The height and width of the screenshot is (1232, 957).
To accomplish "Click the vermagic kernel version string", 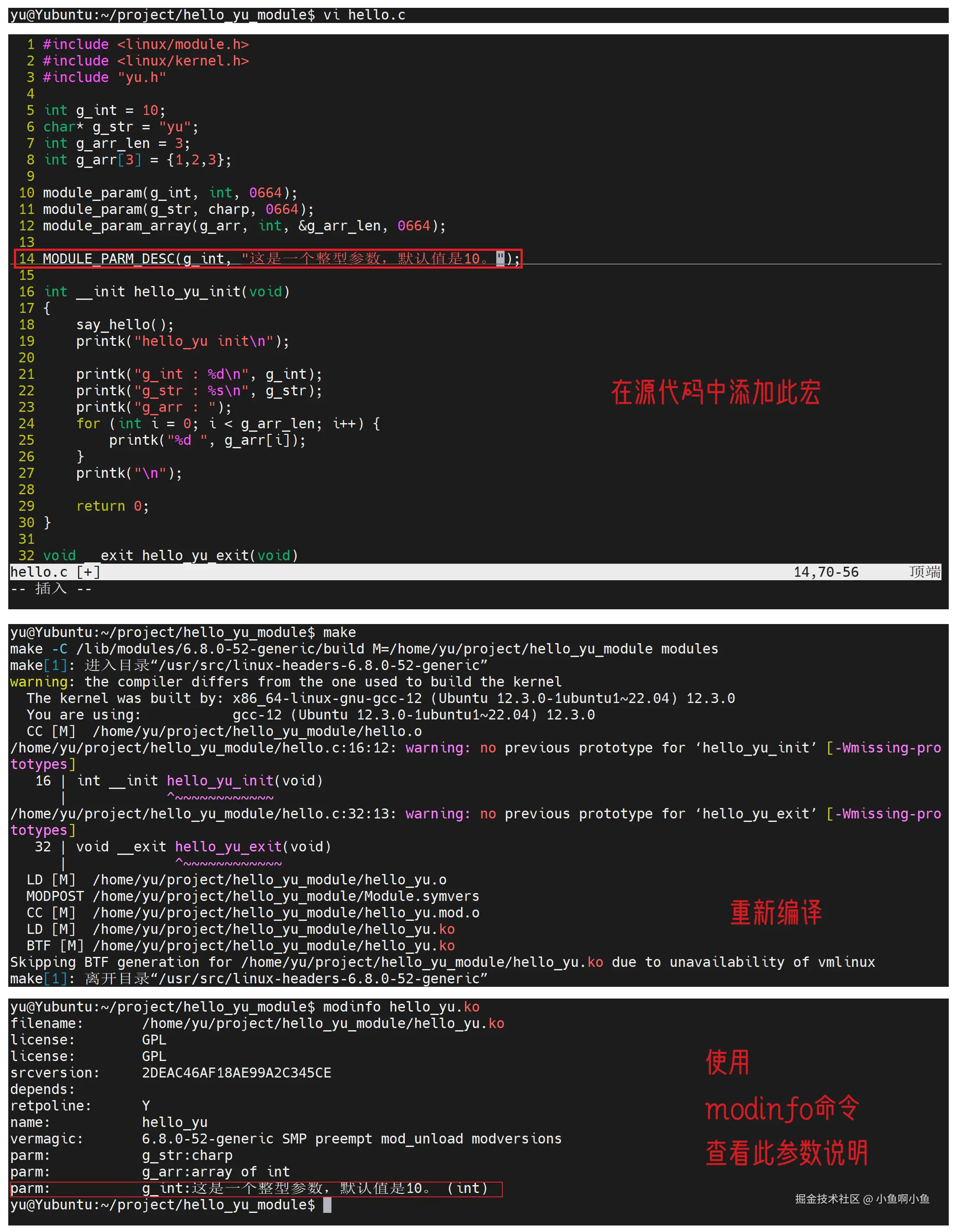I will pyautogui.click(x=351, y=1139).
